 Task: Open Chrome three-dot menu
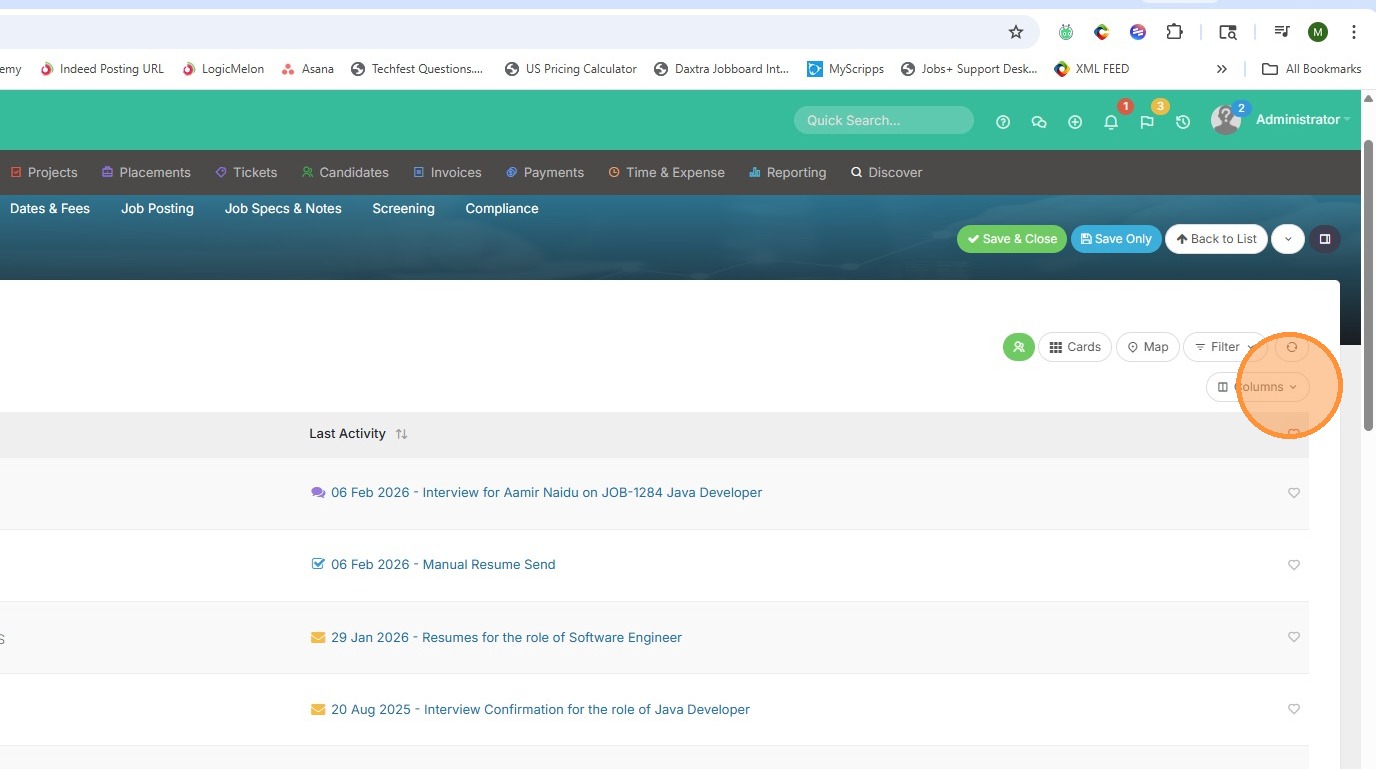1354,32
